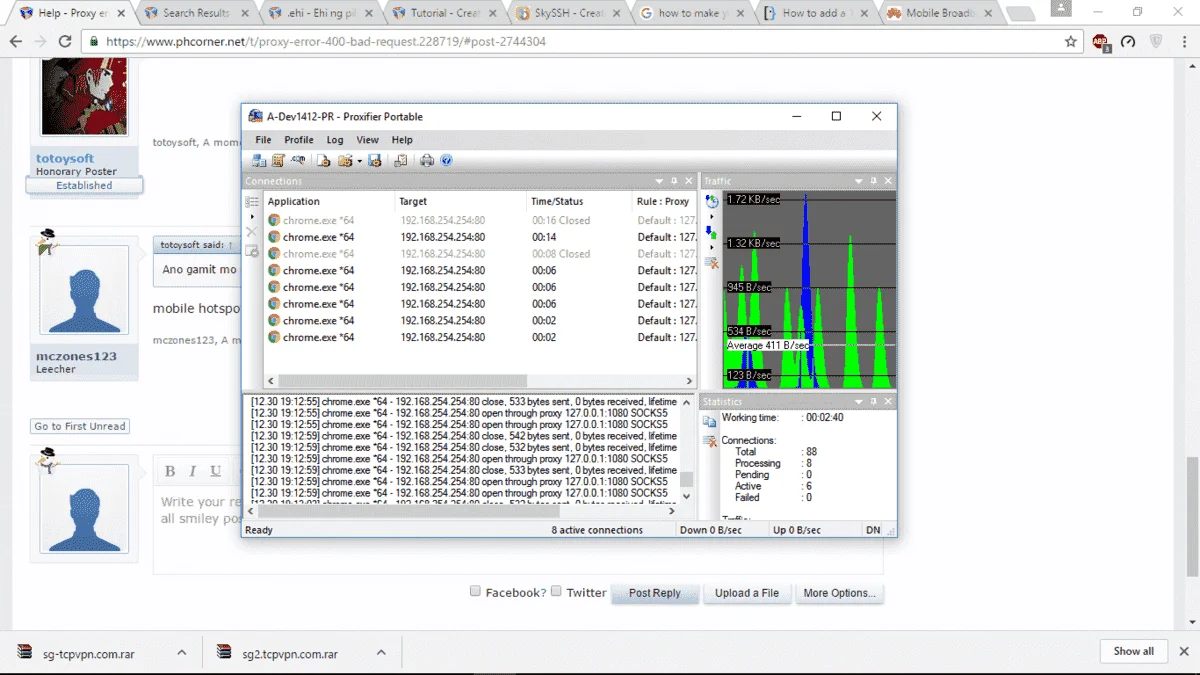Click the DN status bar indicator
The image size is (1200, 675).
(x=873, y=530)
